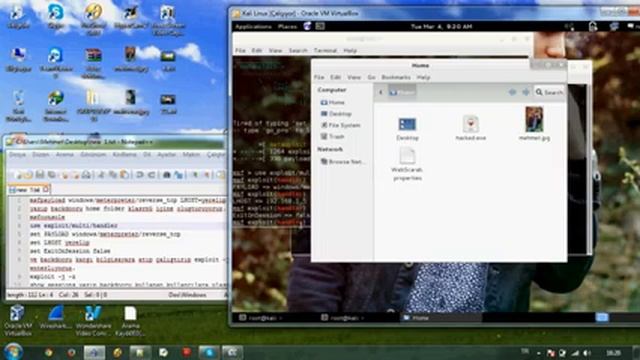The height and width of the screenshot is (360, 640).
Task: Select the mehmet.jpg image thumbnail
Action: click(x=534, y=124)
